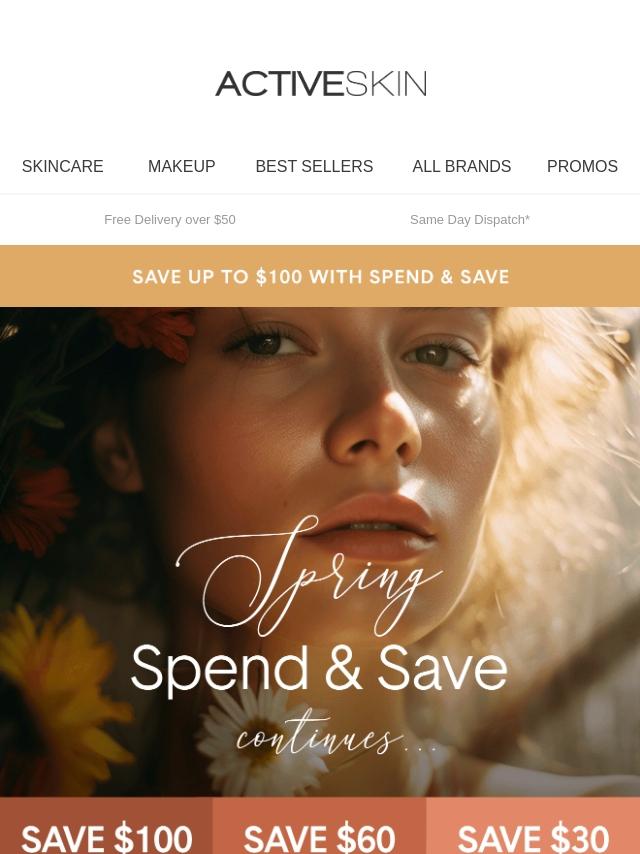Open the SKINCARE menu link
Screen dimensions: 640x854
click(63, 166)
